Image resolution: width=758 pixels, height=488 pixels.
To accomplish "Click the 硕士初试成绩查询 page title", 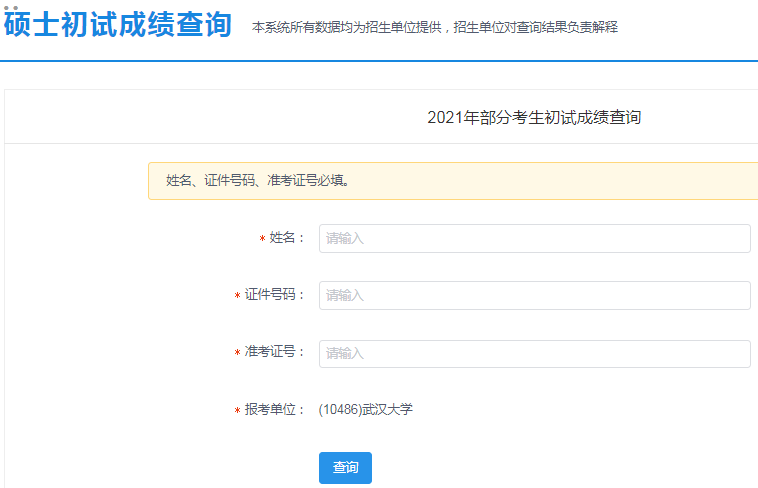I will click(118, 24).
